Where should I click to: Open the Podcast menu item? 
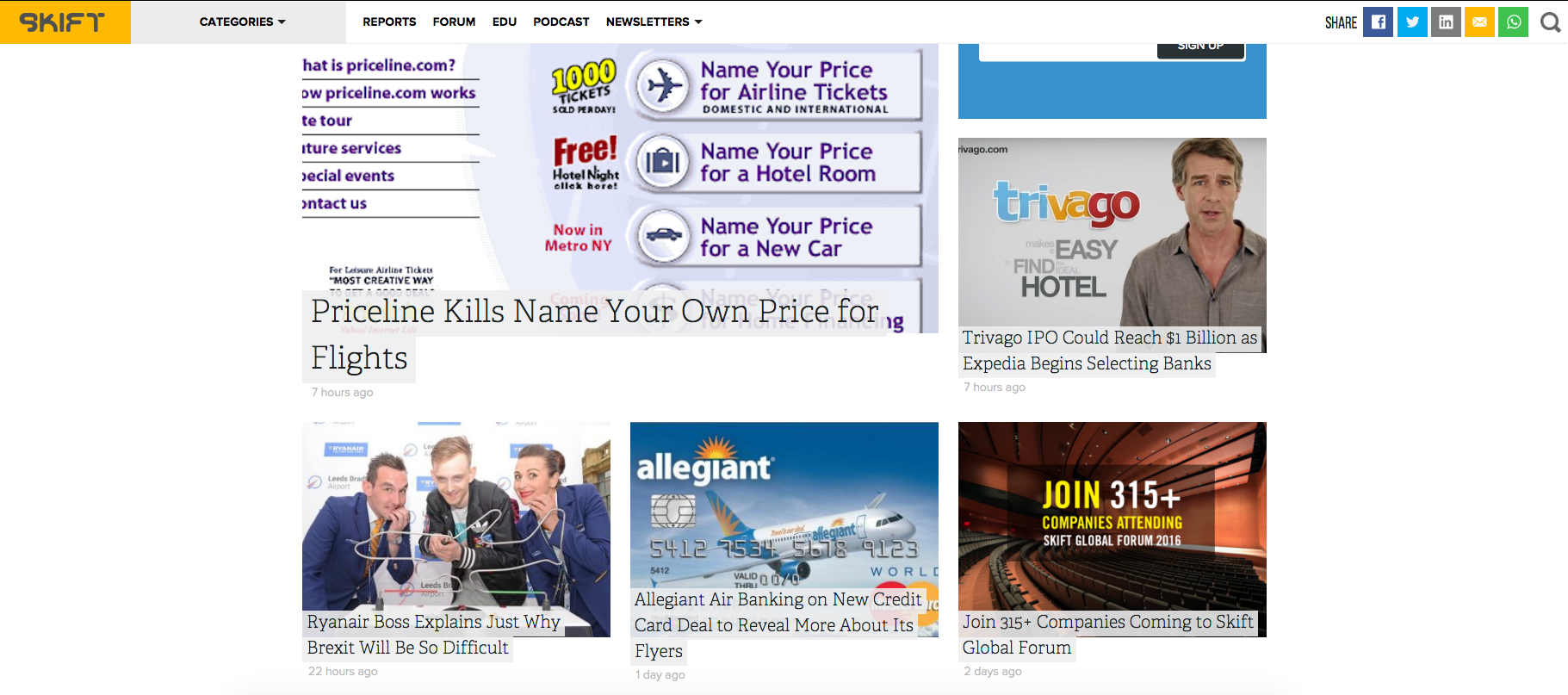pyautogui.click(x=561, y=22)
